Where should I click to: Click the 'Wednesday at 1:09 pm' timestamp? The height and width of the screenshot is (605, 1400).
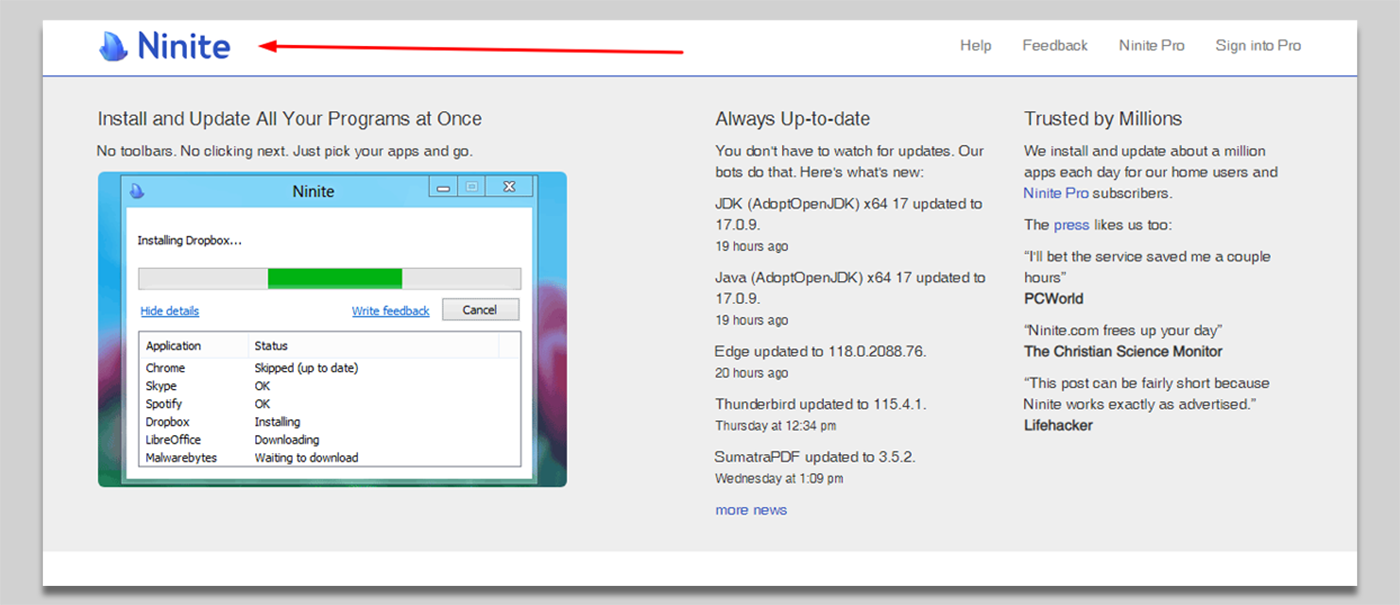(x=779, y=479)
